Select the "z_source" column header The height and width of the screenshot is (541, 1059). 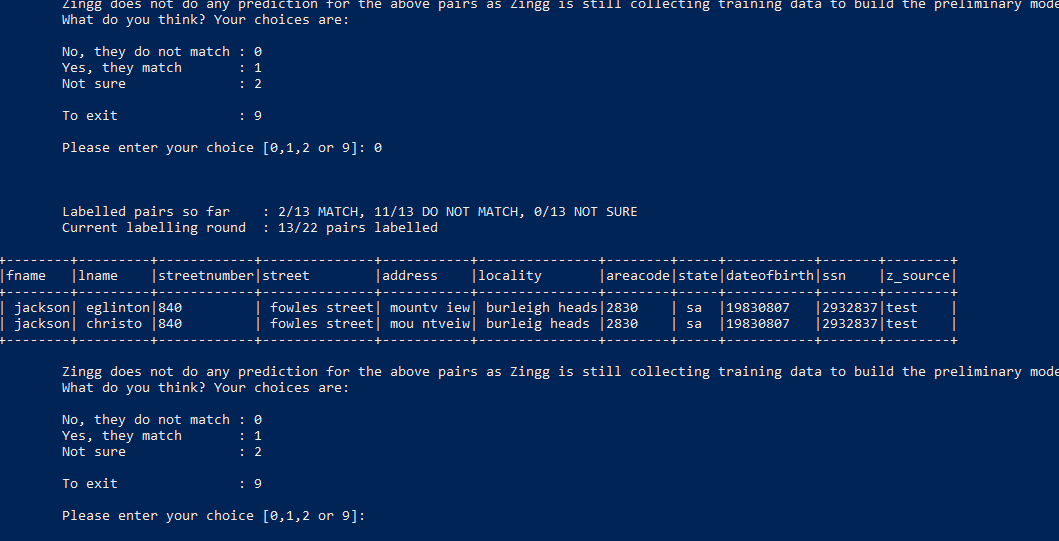pyautogui.click(x=918, y=276)
